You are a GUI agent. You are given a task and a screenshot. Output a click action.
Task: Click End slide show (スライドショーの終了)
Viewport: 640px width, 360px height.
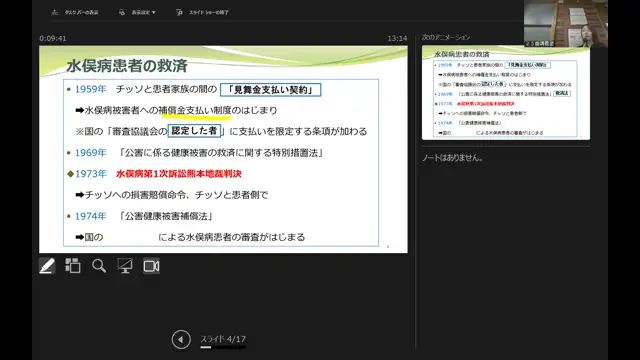point(209,13)
